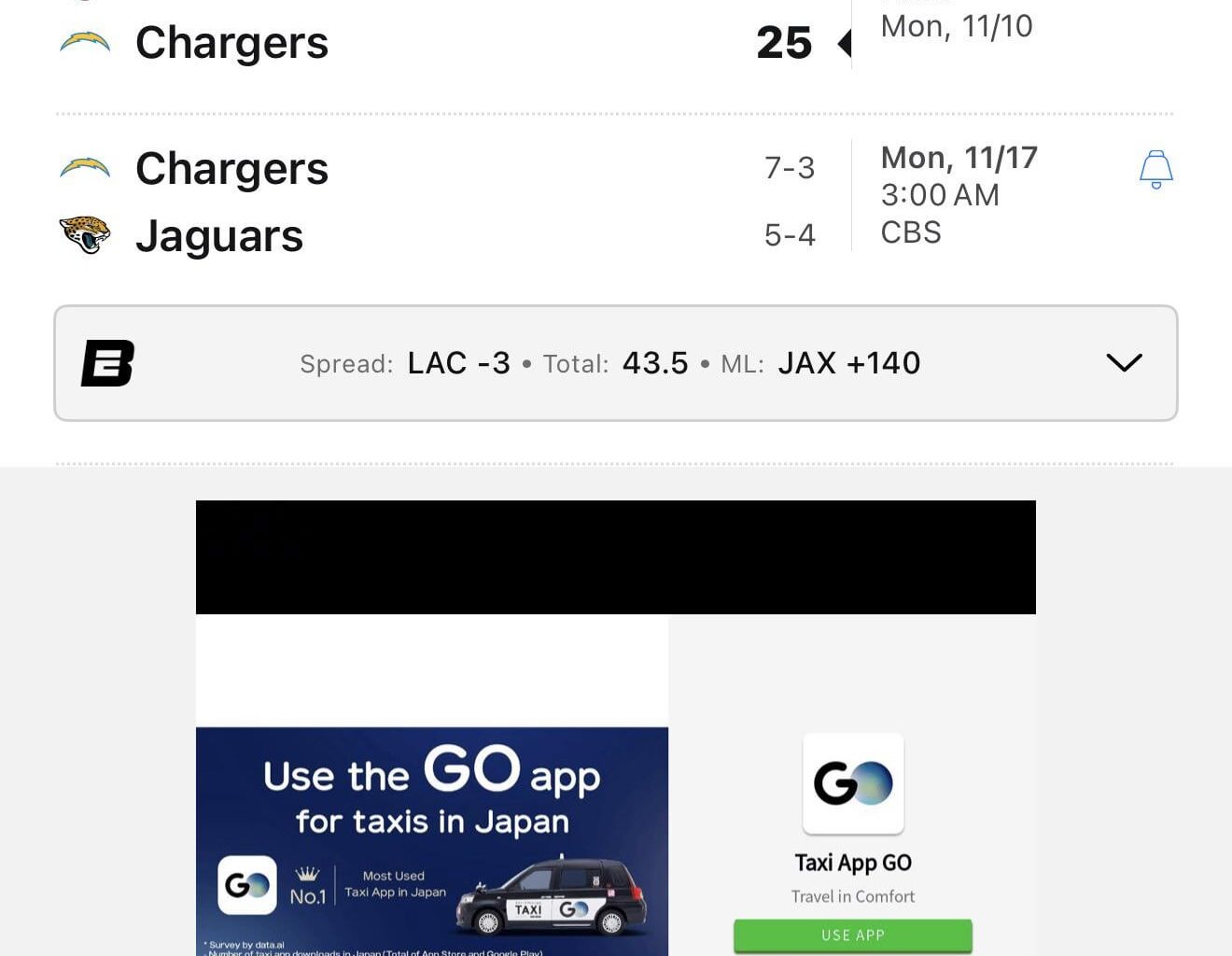
Task: Open the Chargers team name link
Action: click(x=231, y=169)
